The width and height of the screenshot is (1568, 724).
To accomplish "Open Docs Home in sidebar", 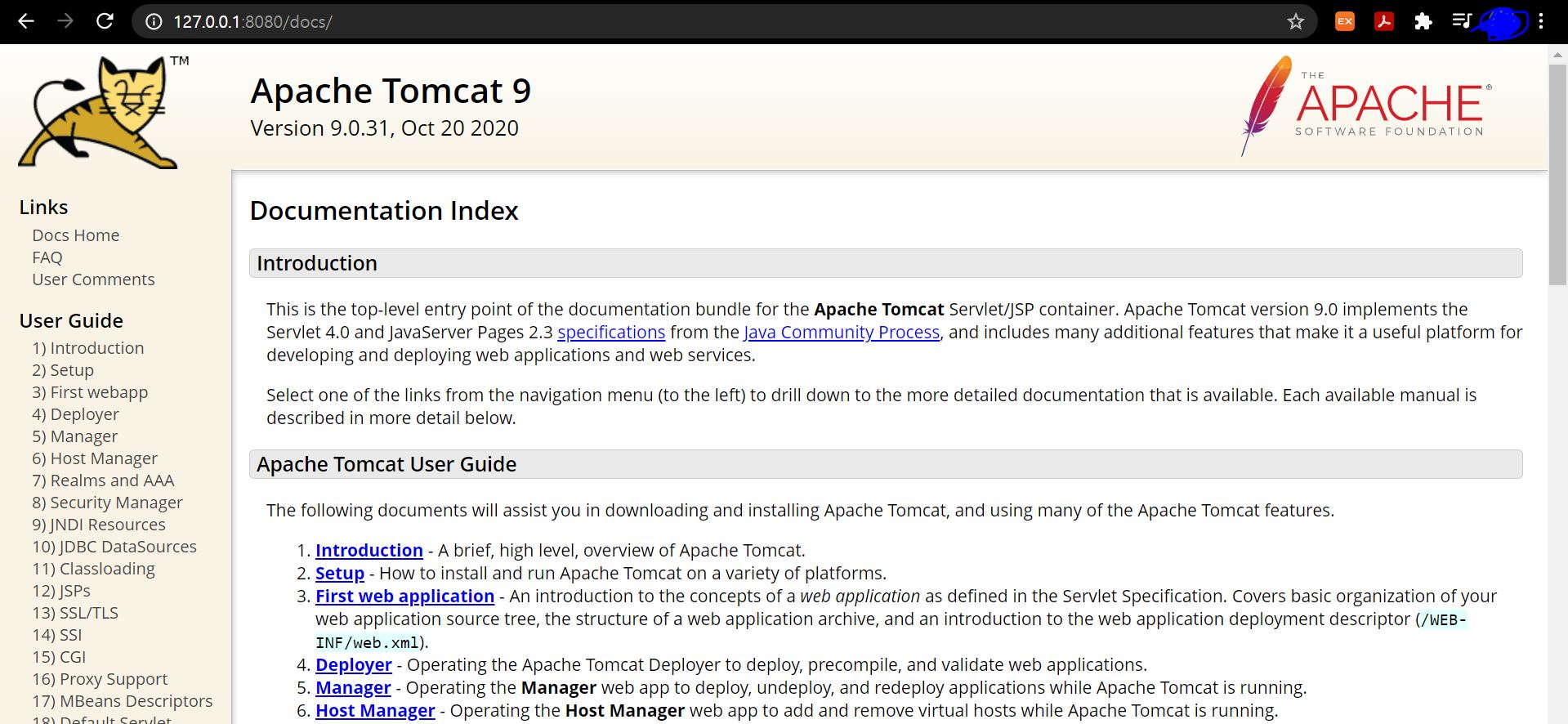I will tap(76, 235).
